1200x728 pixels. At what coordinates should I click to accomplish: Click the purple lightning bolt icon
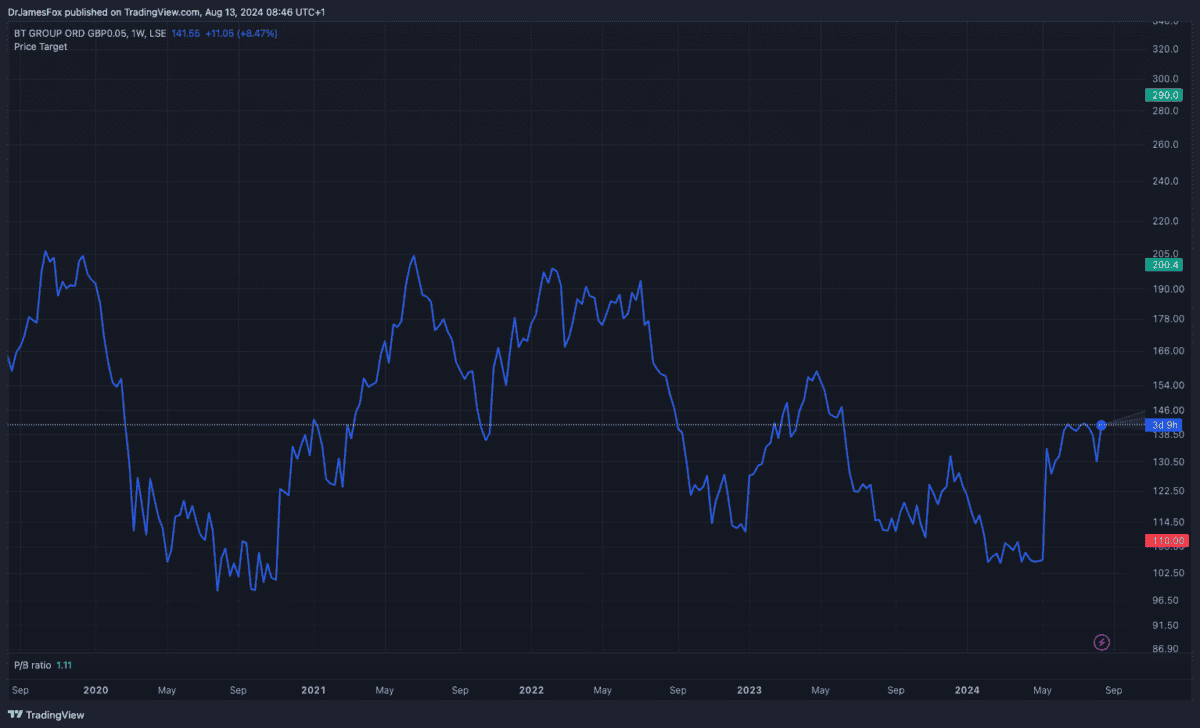1102,642
